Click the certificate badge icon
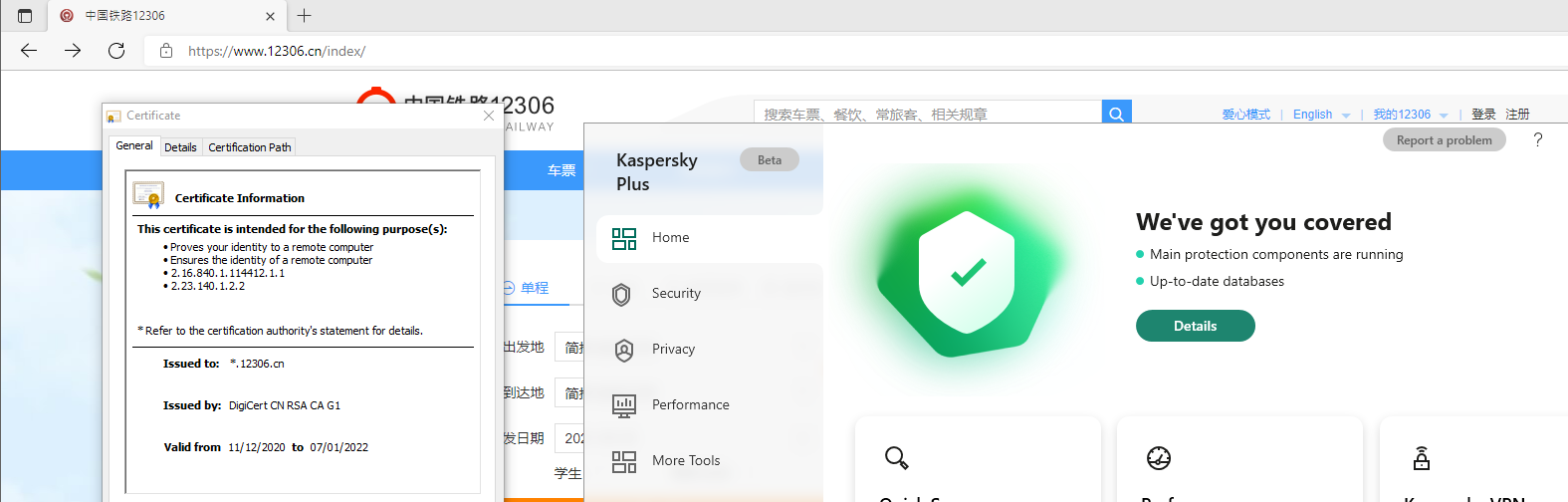 [x=148, y=195]
